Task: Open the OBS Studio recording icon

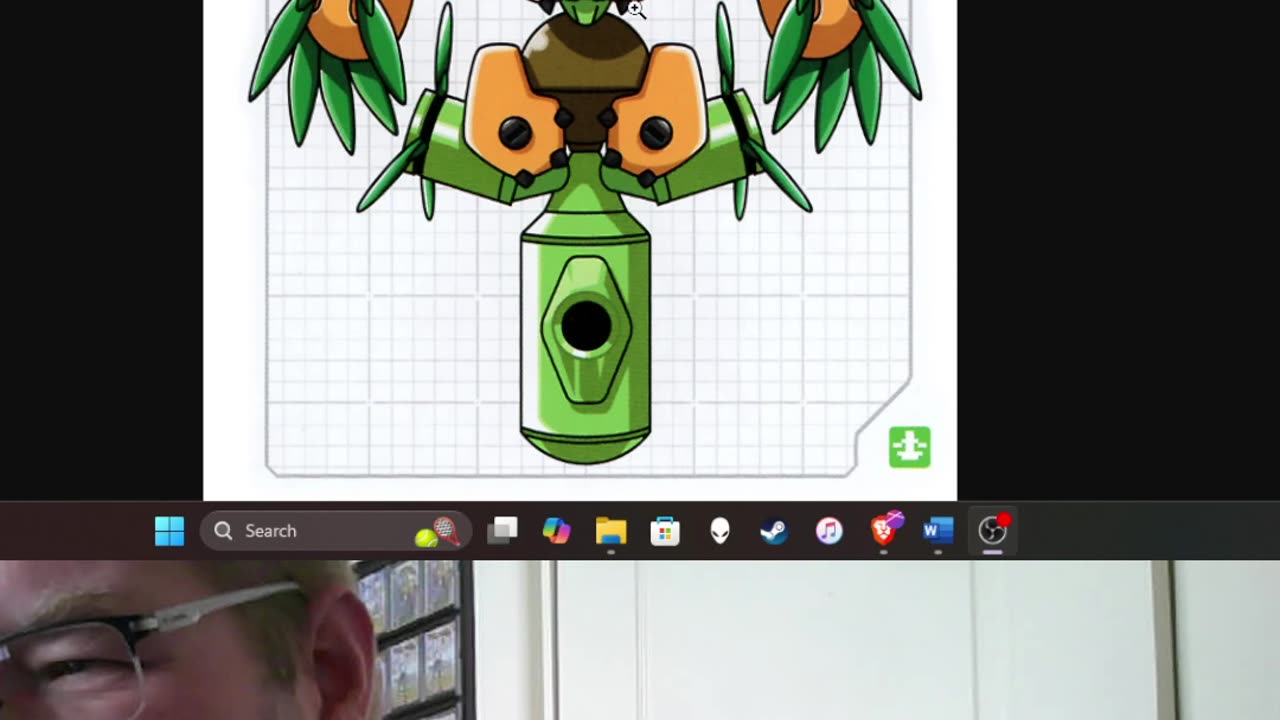Action: point(993,531)
